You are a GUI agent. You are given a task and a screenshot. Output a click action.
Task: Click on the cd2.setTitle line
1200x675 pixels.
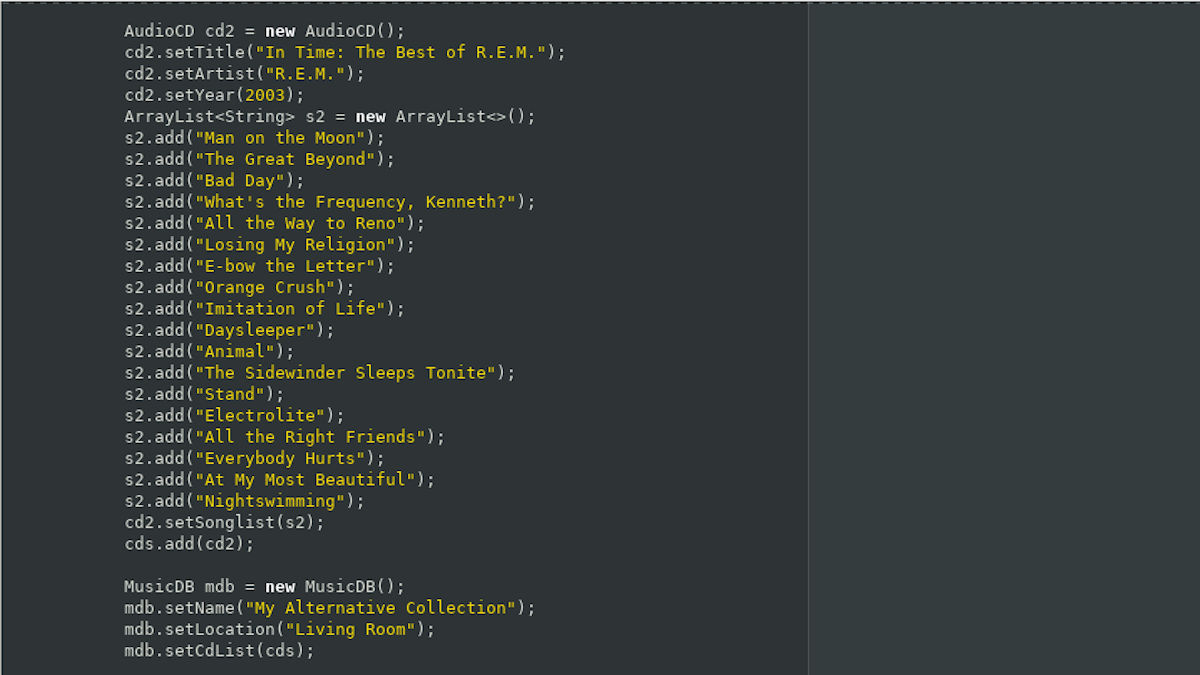pyautogui.click(x=344, y=52)
